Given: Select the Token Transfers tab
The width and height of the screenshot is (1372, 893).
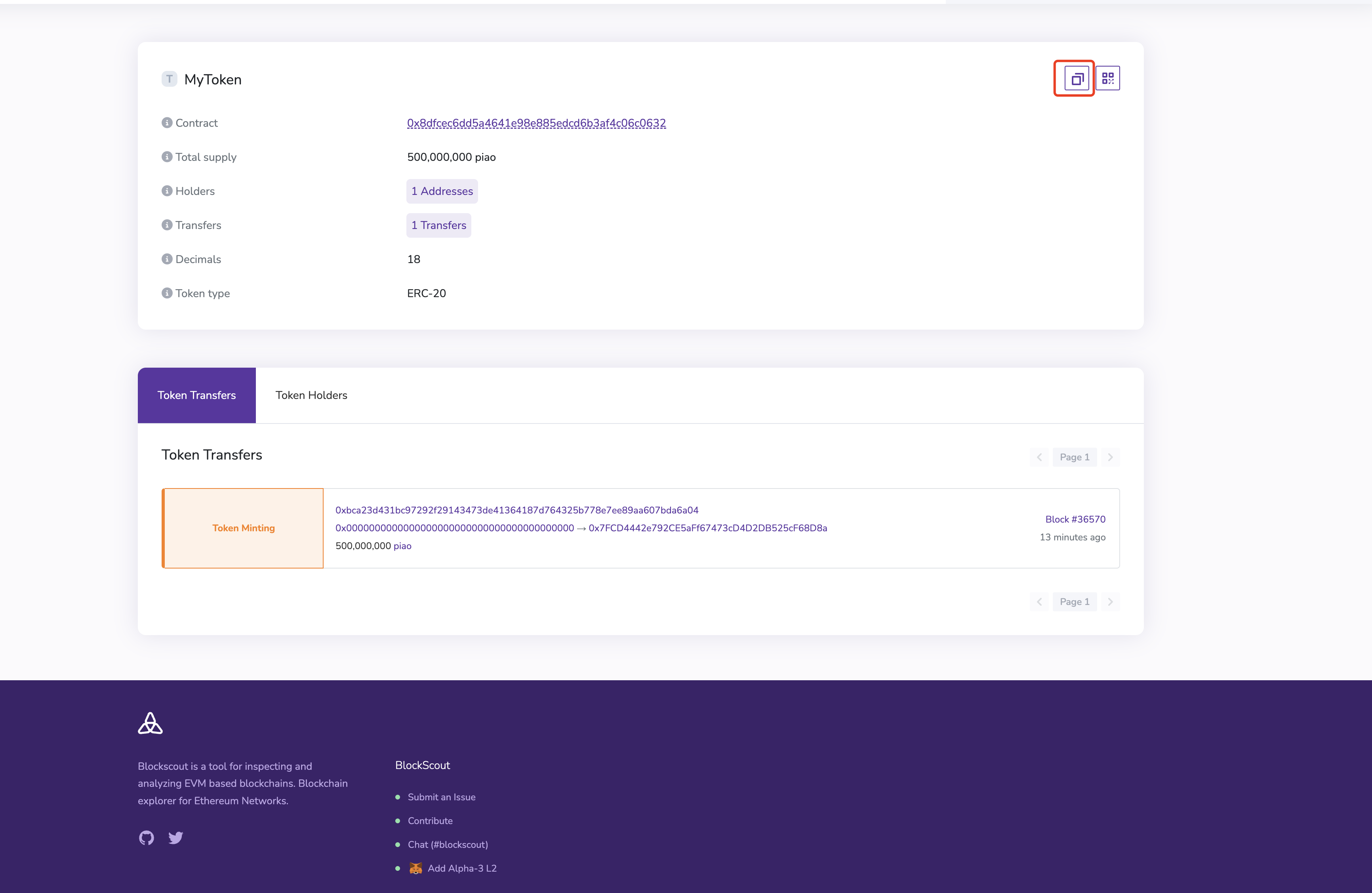Looking at the screenshot, I should tap(196, 395).
